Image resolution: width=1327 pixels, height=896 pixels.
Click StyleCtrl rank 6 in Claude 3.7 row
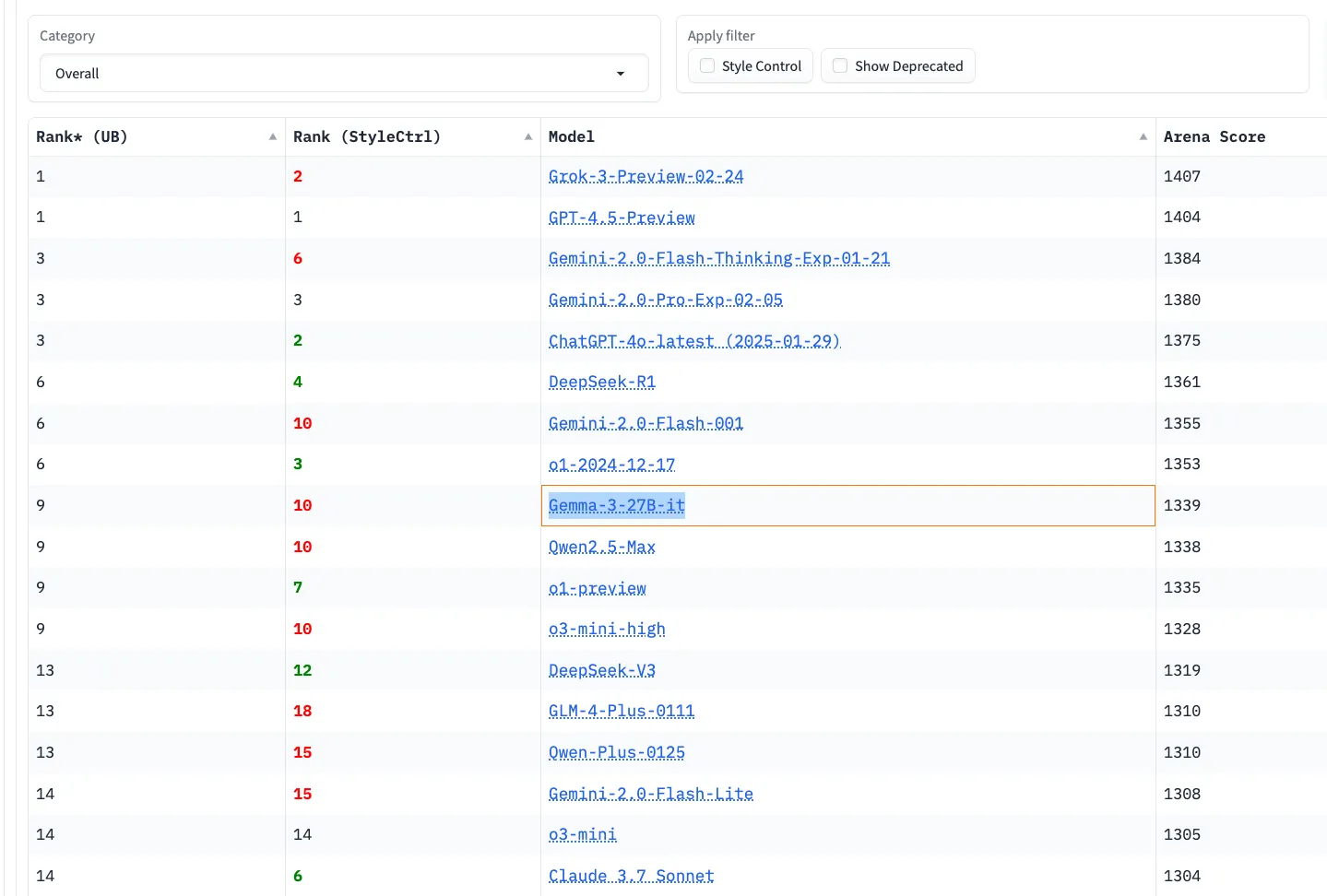[x=298, y=876]
